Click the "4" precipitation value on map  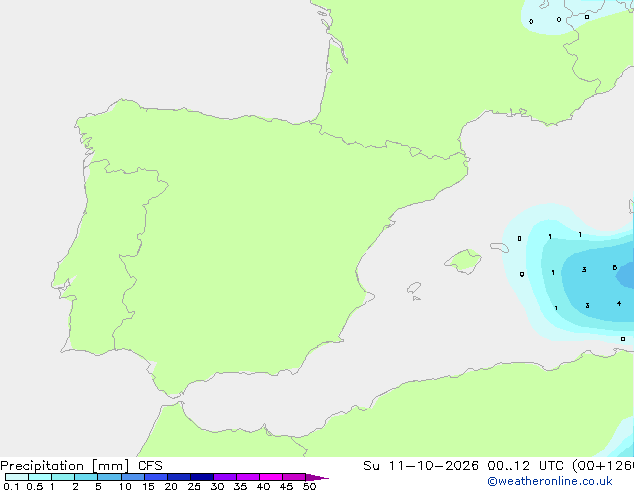tap(619, 303)
